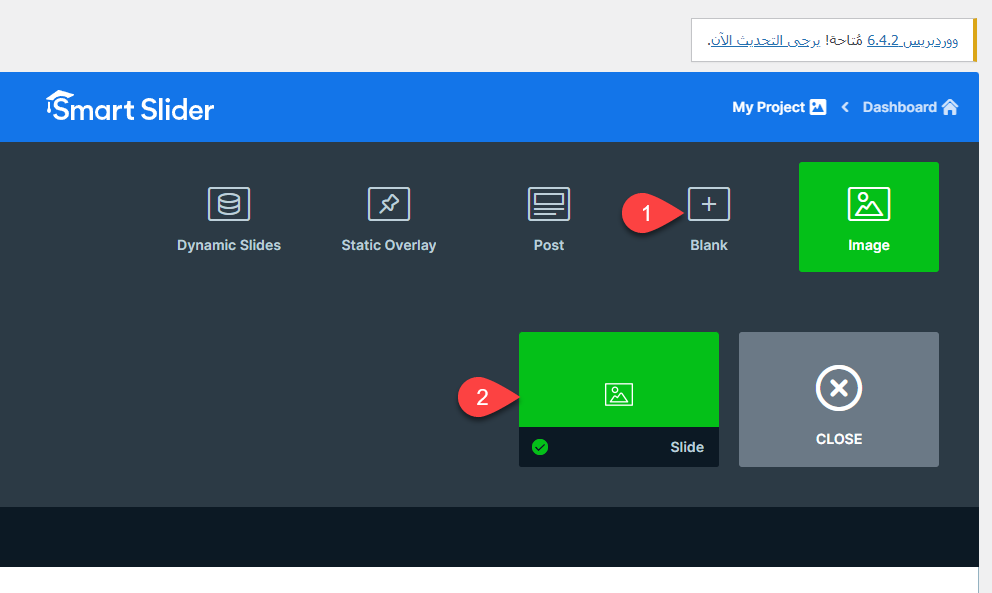Click the Static Overlay text label
The height and width of the screenshot is (593, 992).
click(x=389, y=245)
